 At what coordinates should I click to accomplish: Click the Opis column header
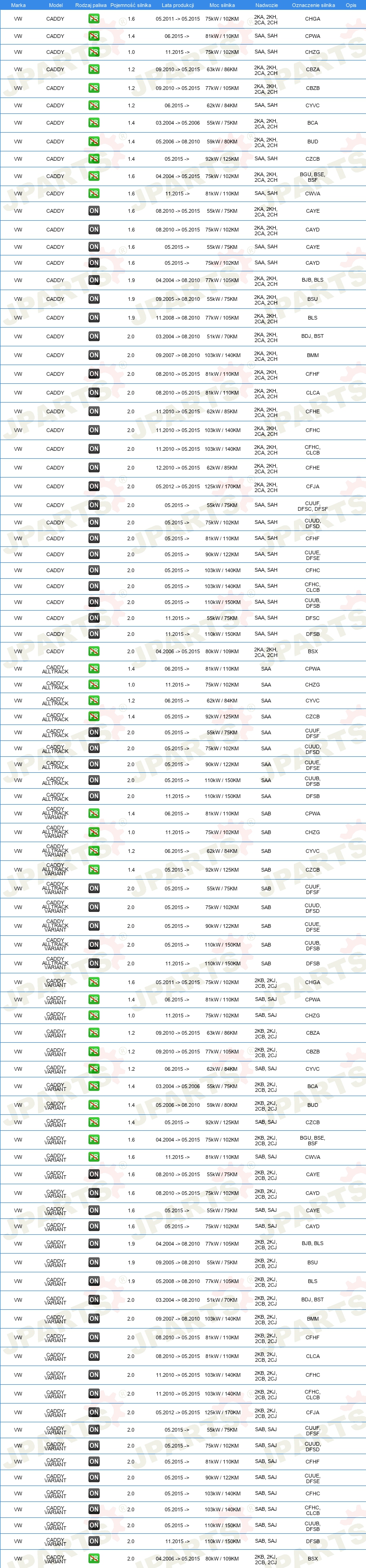click(351, 5)
